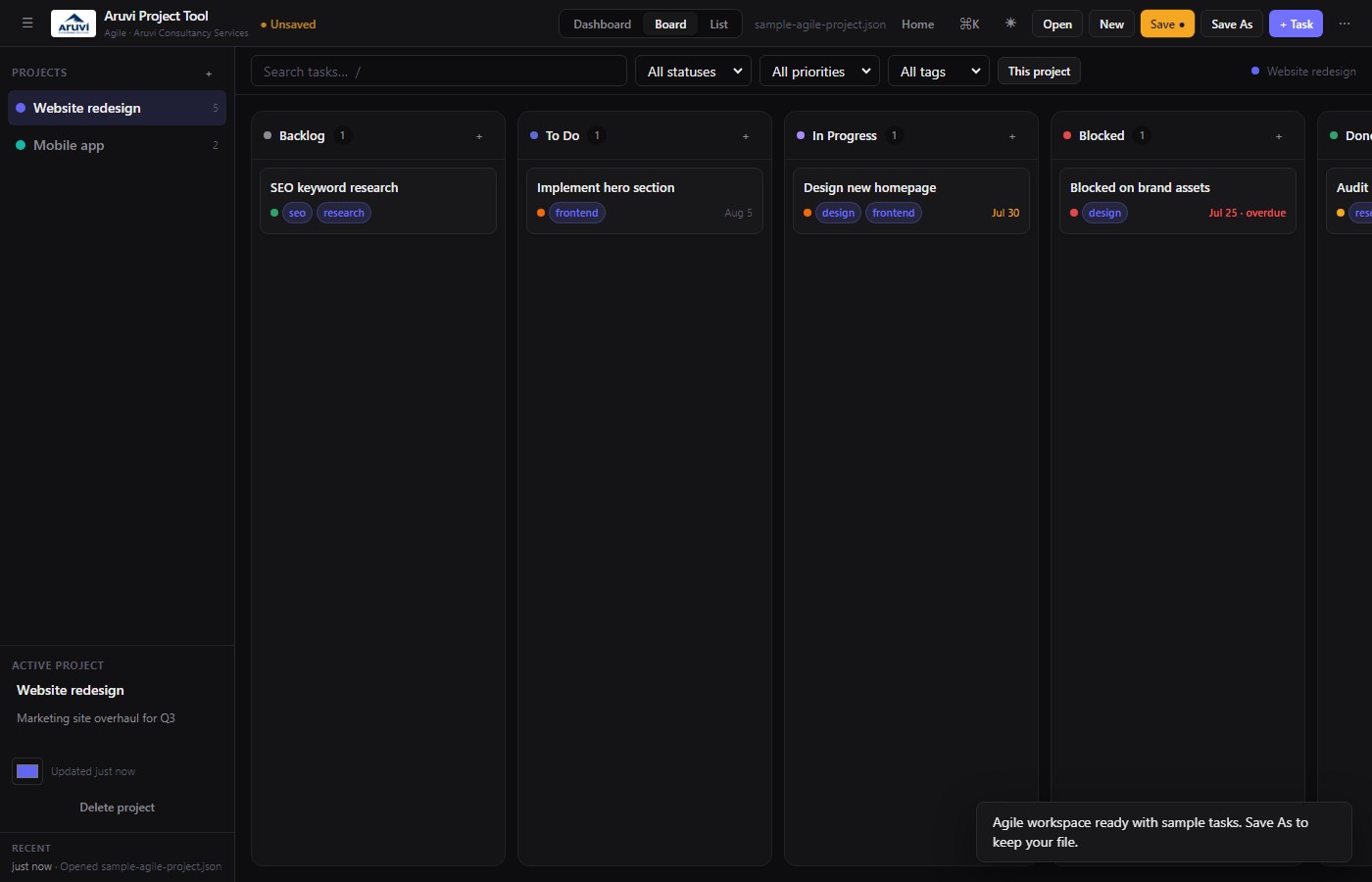1372x882 pixels.
Task: Go to Home
Action: [x=917, y=24]
